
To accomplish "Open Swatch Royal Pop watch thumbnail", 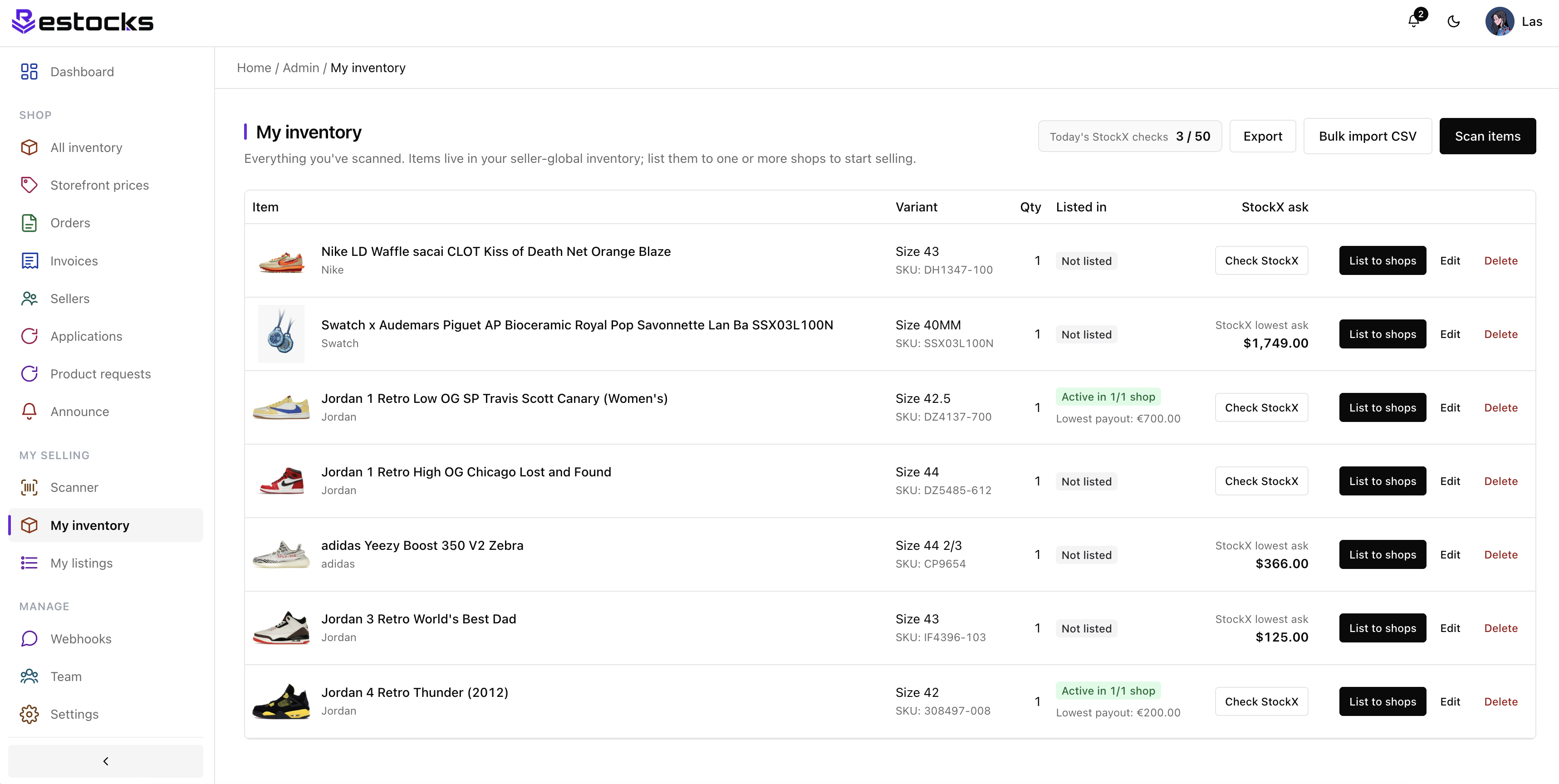I will pos(281,333).
